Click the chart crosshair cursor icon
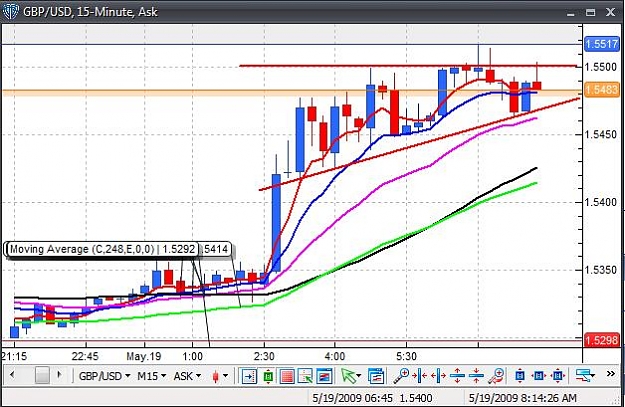 pyautogui.click(x=306, y=376)
